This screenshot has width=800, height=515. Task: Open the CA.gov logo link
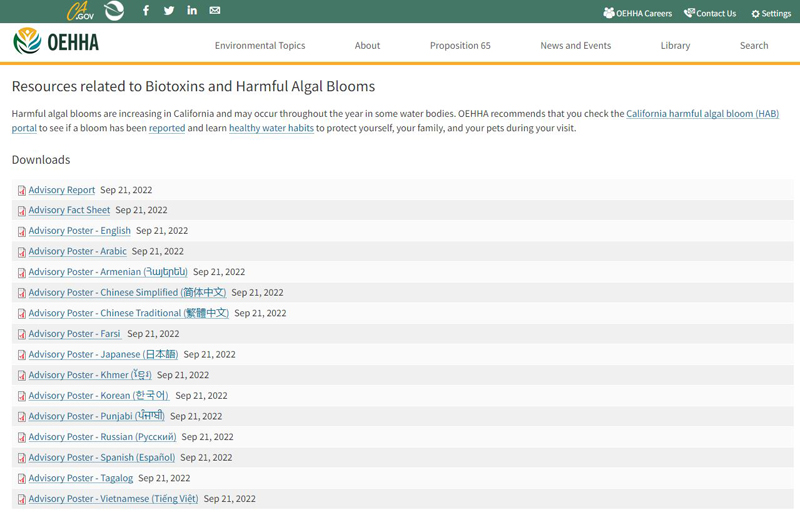[80, 11]
